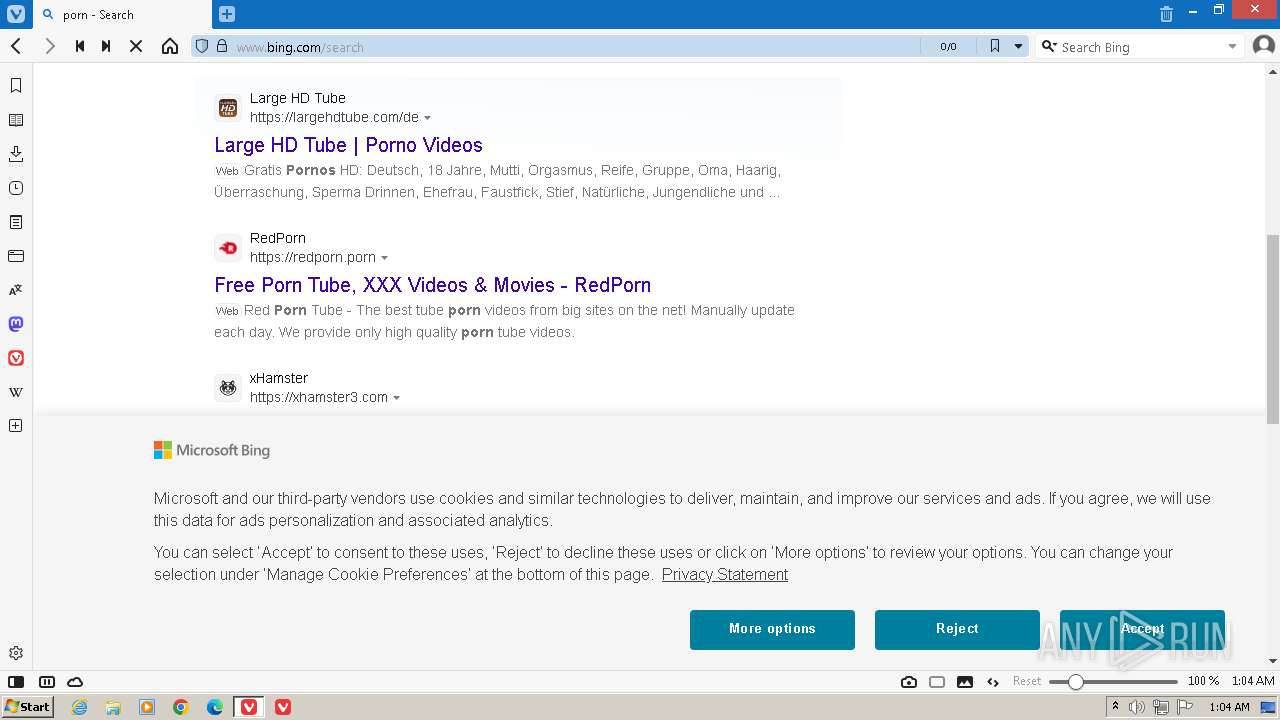Open a new tab
The image size is (1280, 720).
[x=227, y=14]
